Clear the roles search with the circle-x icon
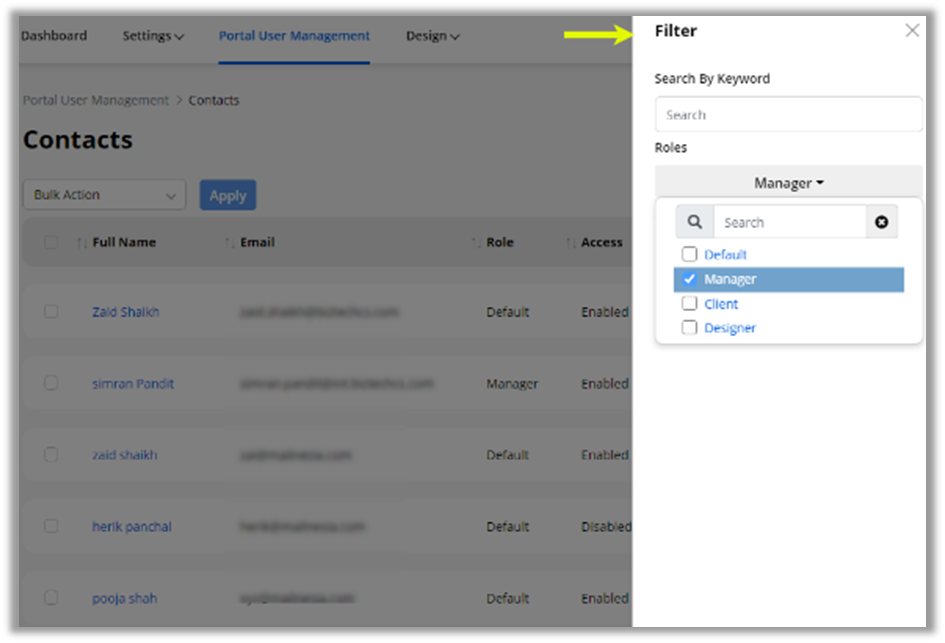 click(881, 222)
